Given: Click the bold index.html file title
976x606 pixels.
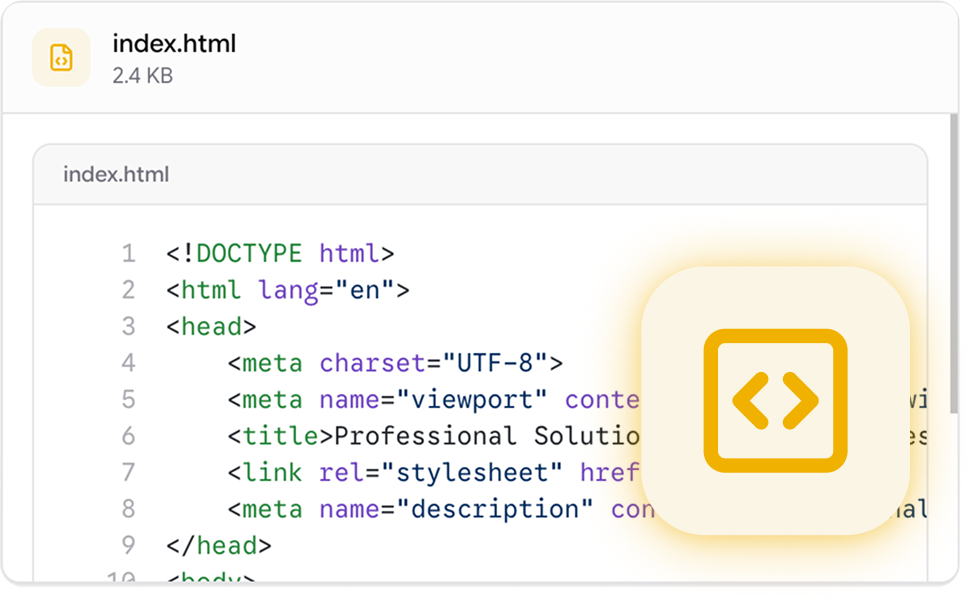Looking at the screenshot, I should (174, 44).
